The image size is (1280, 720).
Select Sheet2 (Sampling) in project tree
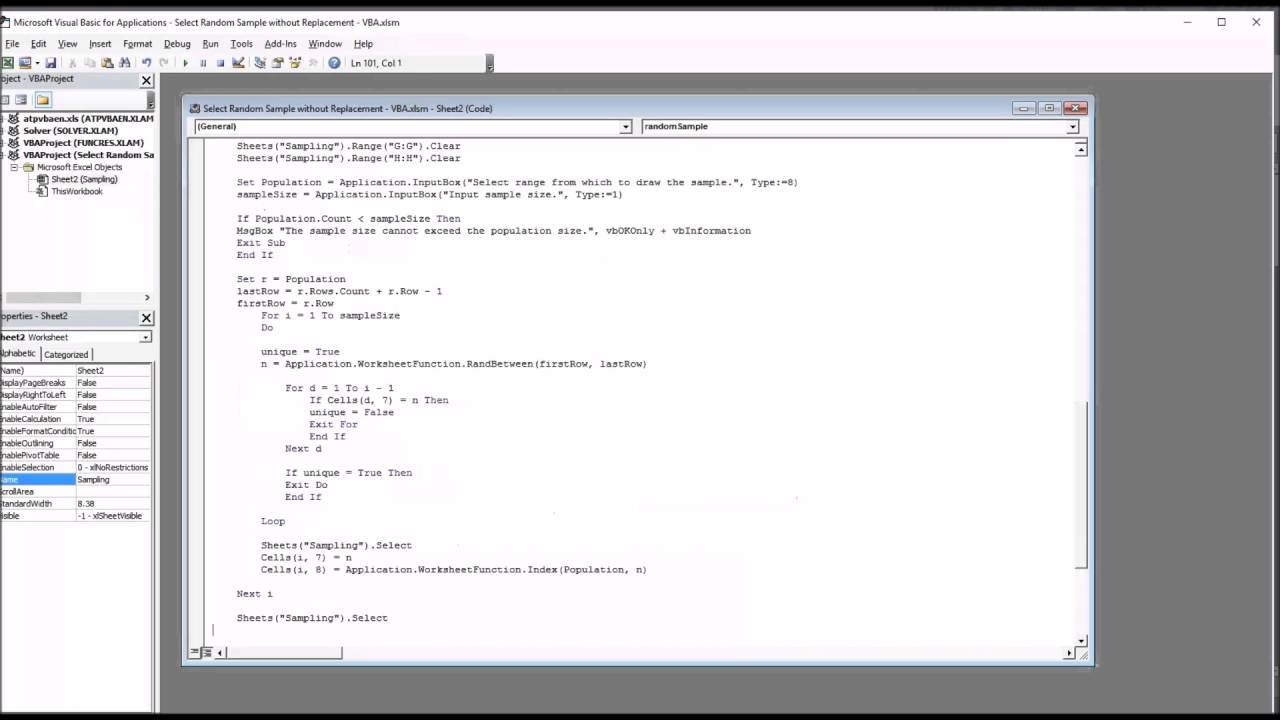[x=84, y=180]
